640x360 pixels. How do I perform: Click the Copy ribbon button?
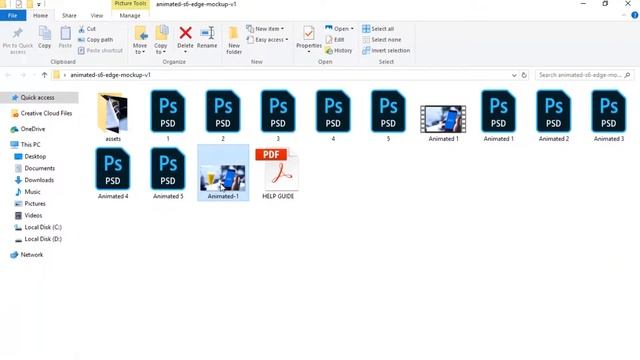tap(44, 38)
